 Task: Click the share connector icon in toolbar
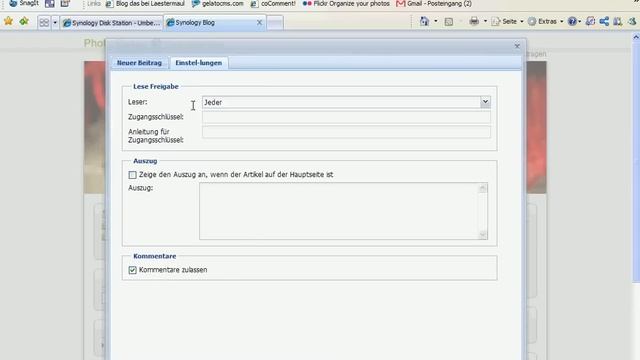click(x=604, y=21)
